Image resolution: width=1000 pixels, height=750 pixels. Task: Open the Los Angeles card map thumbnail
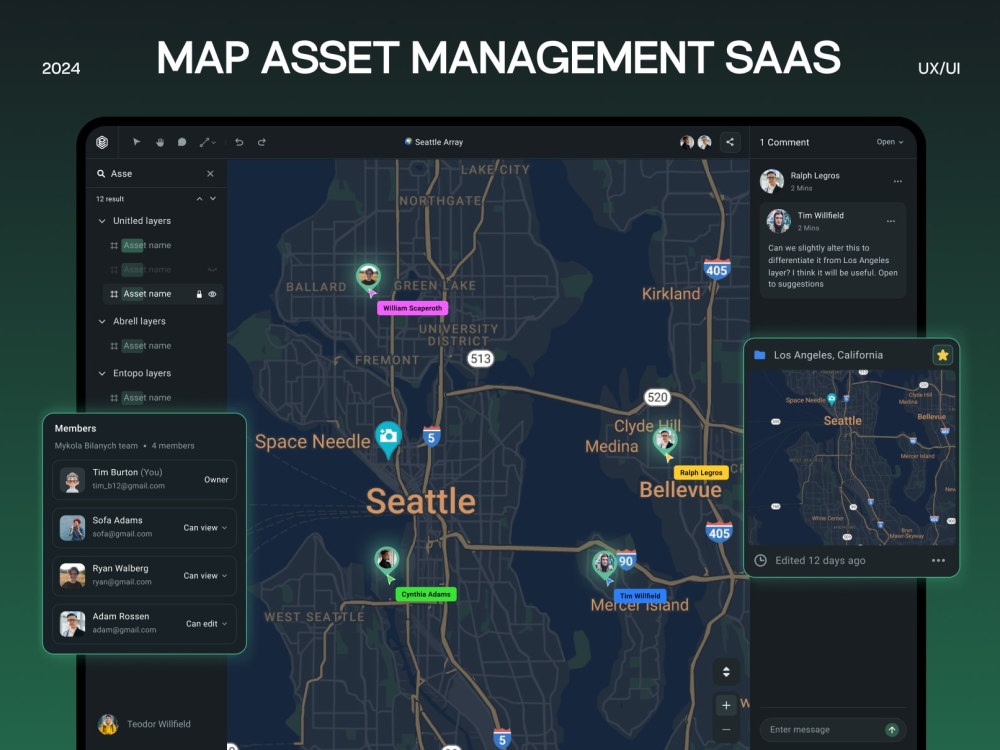point(851,457)
